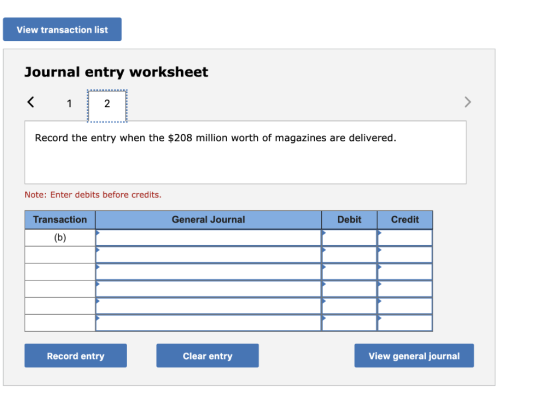Click Credit field in third row

click(x=405, y=272)
